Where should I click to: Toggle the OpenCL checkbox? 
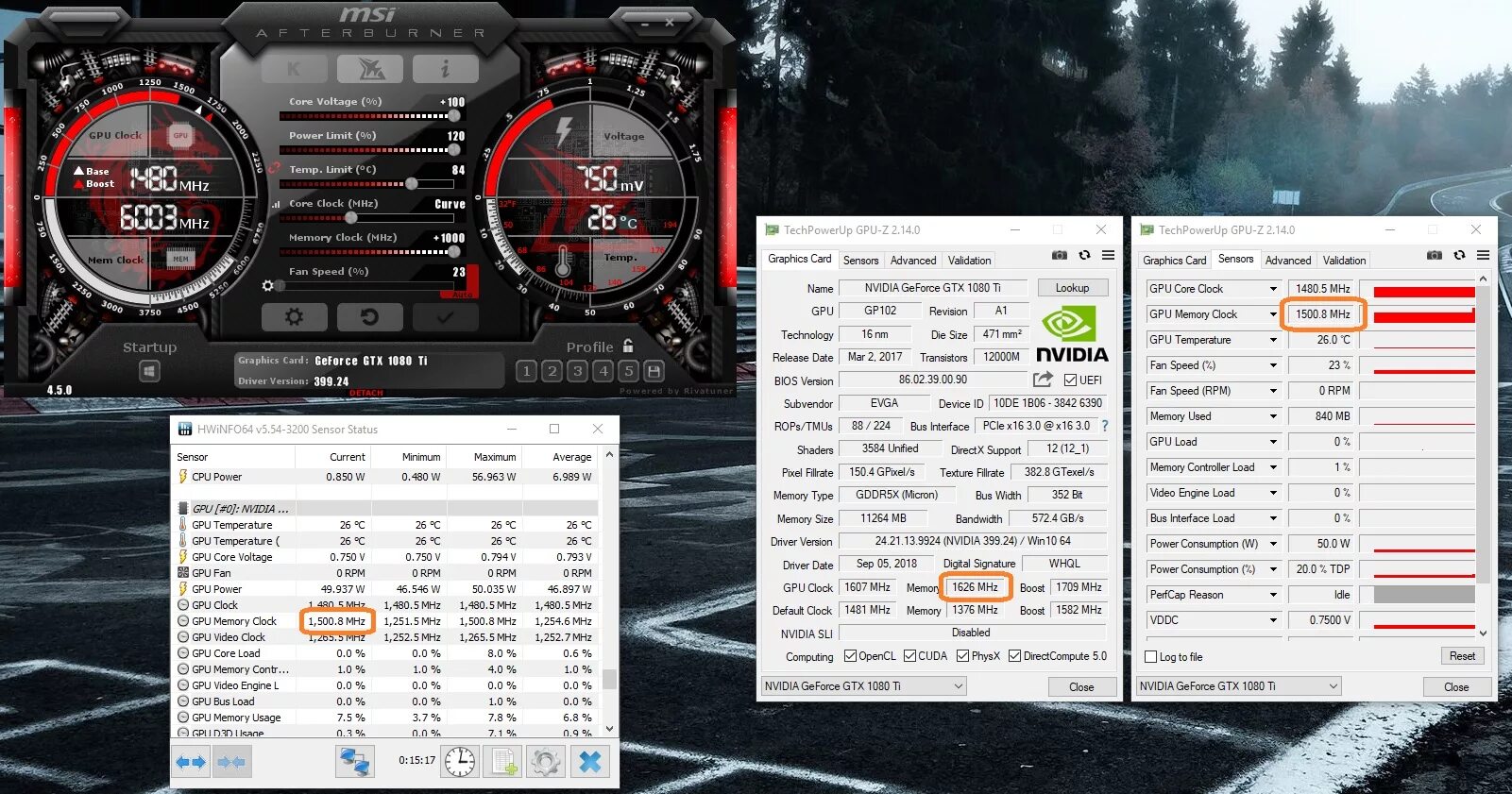tap(850, 656)
